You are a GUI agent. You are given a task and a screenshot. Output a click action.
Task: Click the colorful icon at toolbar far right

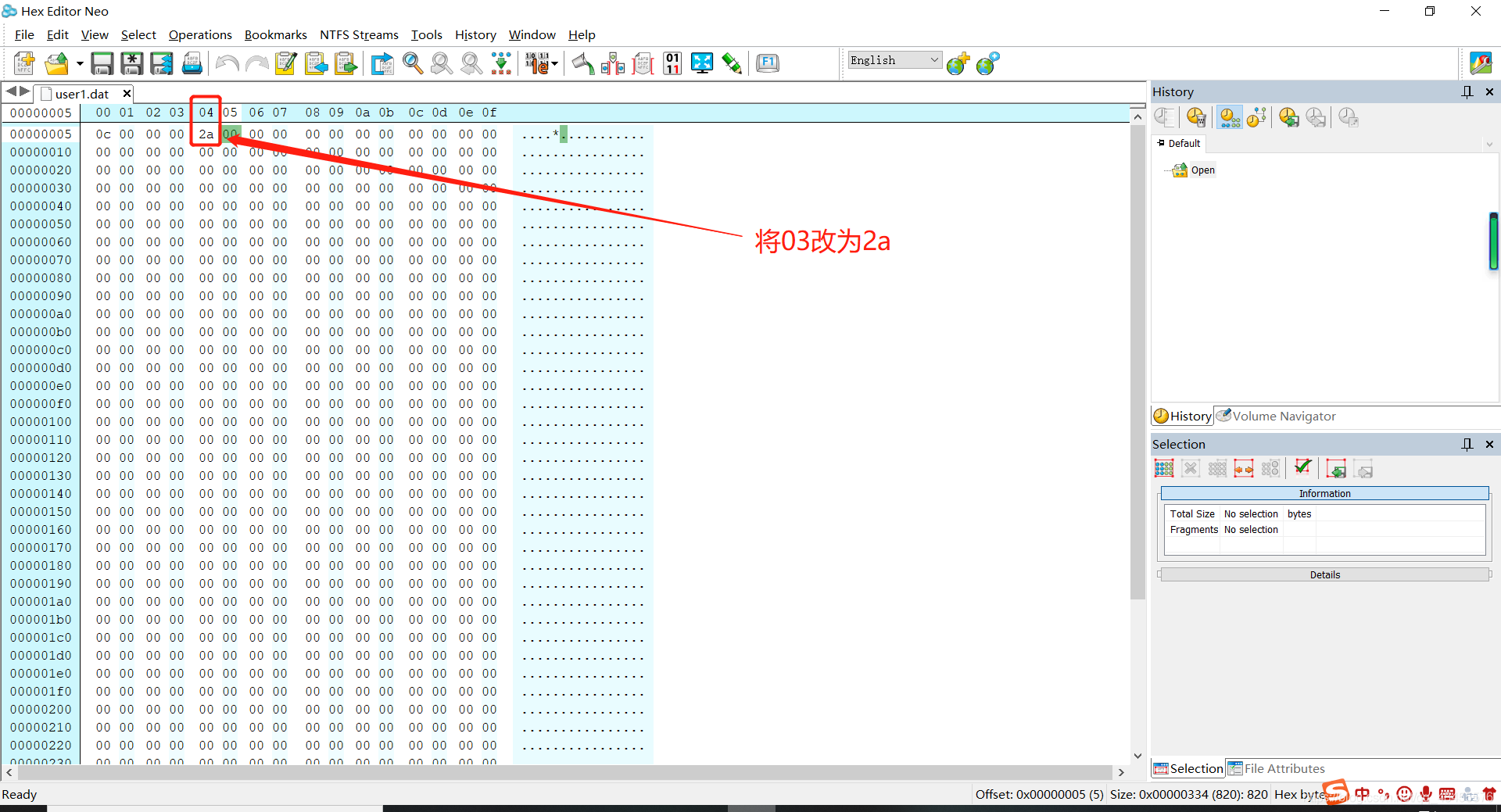pyautogui.click(x=1481, y=63)
